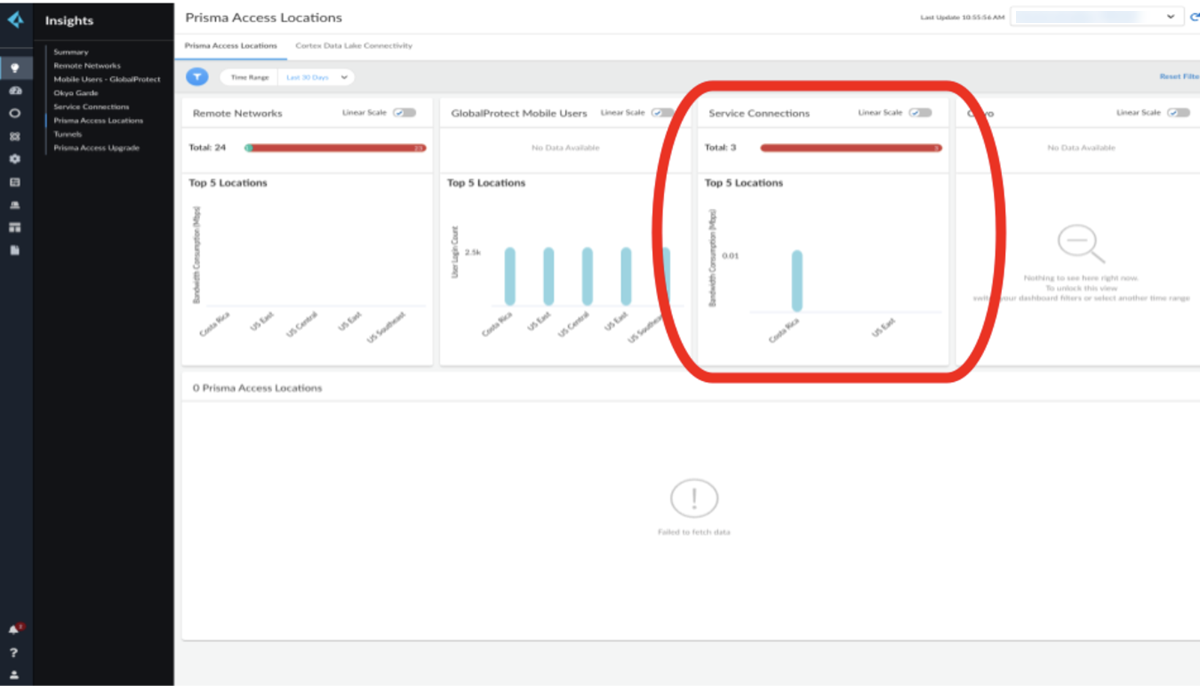Click the refresh icon at top right
Viewport: 1200px width, 686px height.
(x=1194, y=17)
